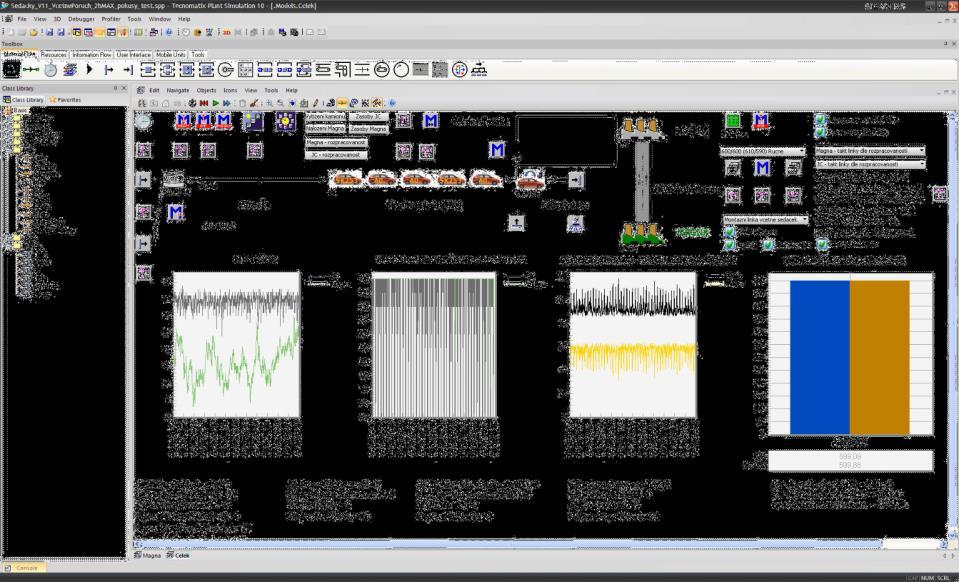The height and width of the screenshot is (582, 959).
Task: Click the Vytizeni kamionu button
Action: [325, 116]
